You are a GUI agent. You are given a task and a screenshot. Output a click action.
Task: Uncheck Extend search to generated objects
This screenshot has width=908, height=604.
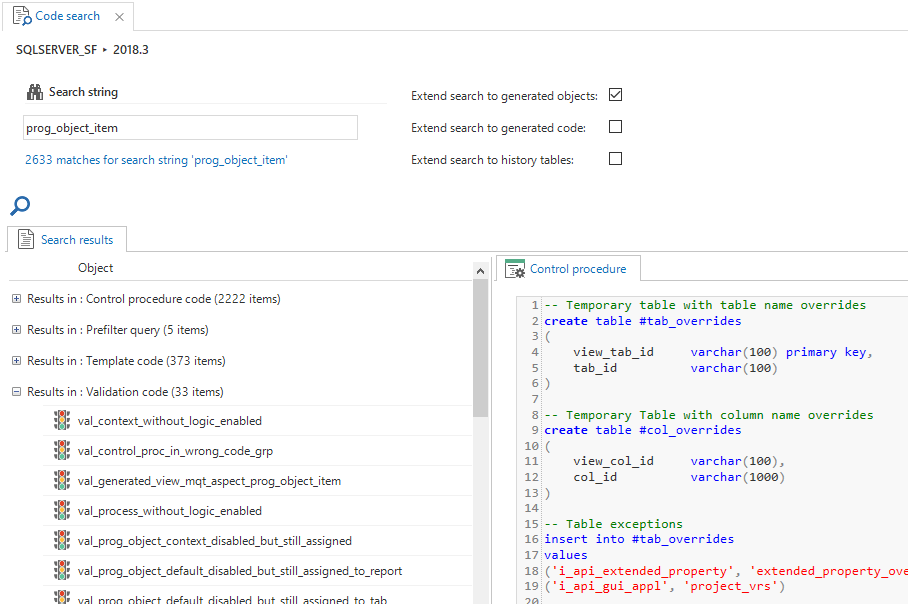[x=616, y=96]
